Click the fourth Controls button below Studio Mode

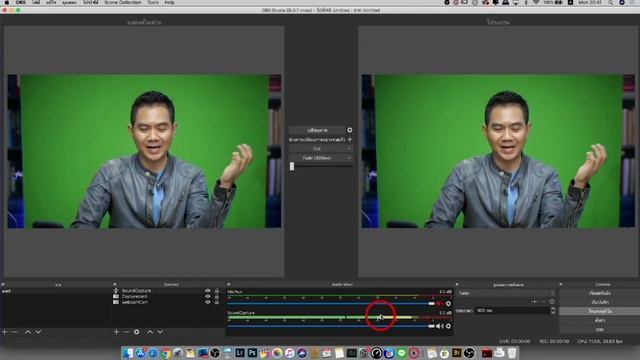coord(600,320)
